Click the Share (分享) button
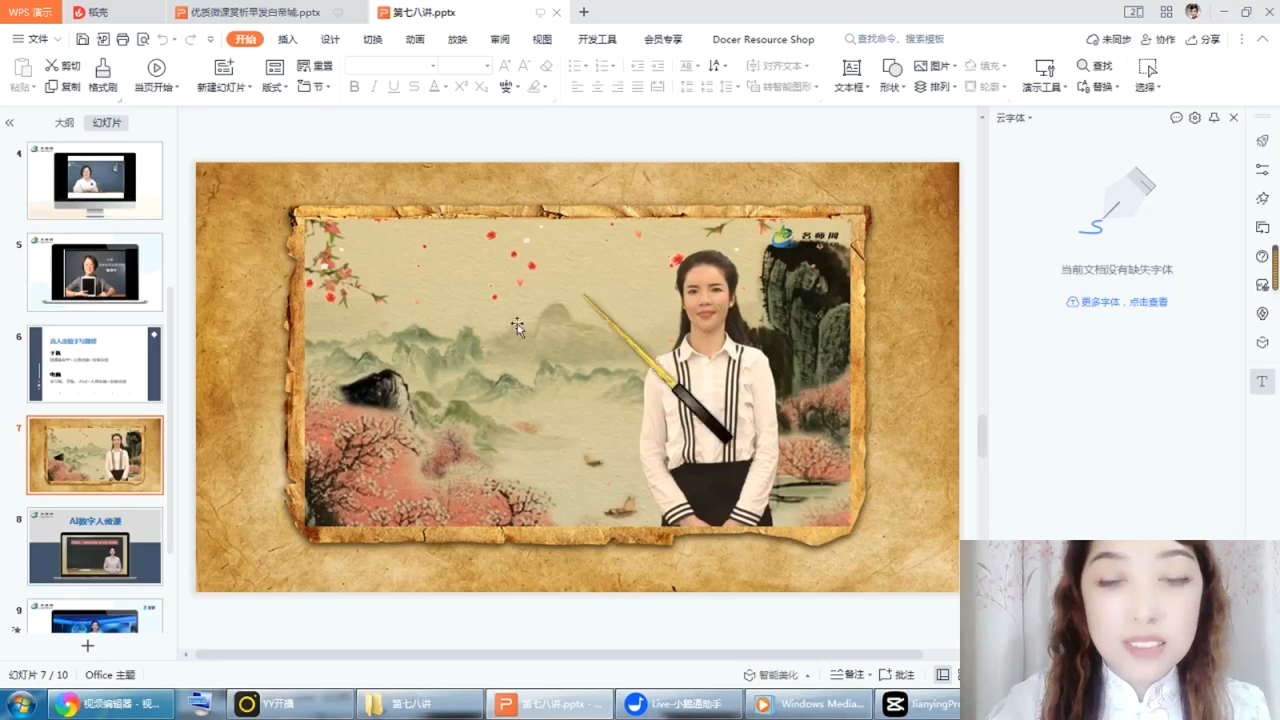Screen dimensions: 1280x720 [1203, 40]
